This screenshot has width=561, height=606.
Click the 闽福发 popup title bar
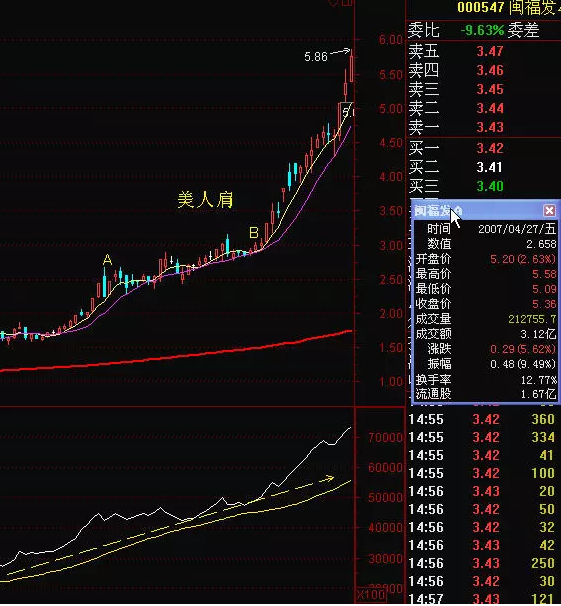pos(486,211)
